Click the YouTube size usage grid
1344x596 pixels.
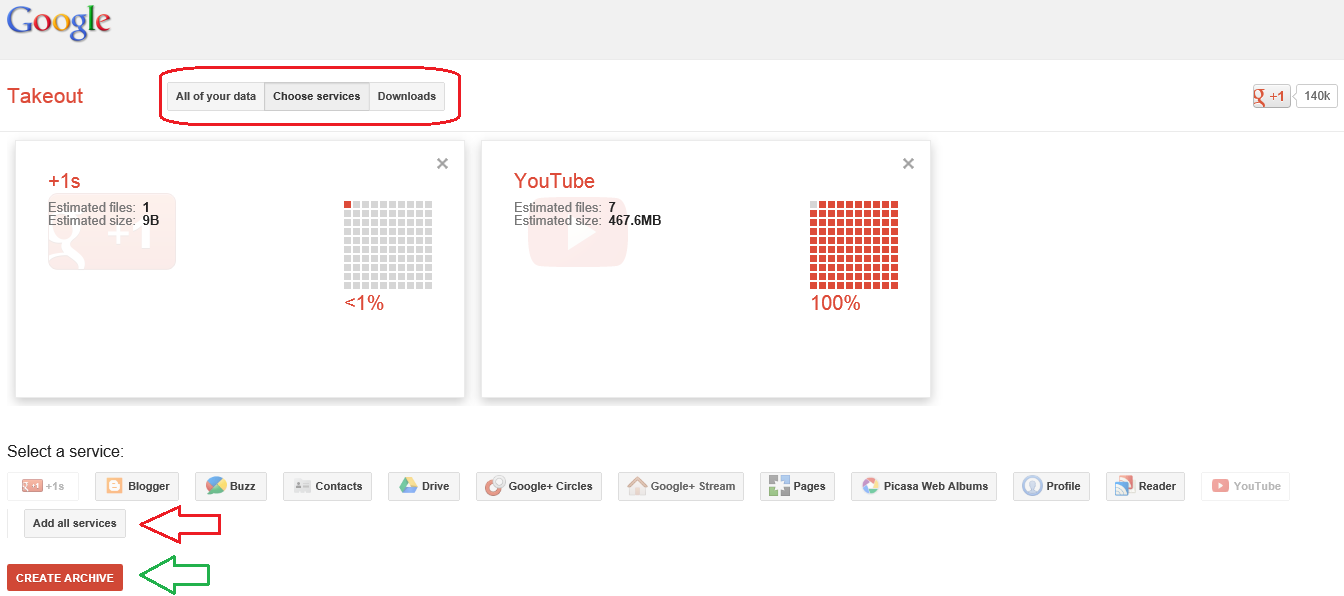854,245
